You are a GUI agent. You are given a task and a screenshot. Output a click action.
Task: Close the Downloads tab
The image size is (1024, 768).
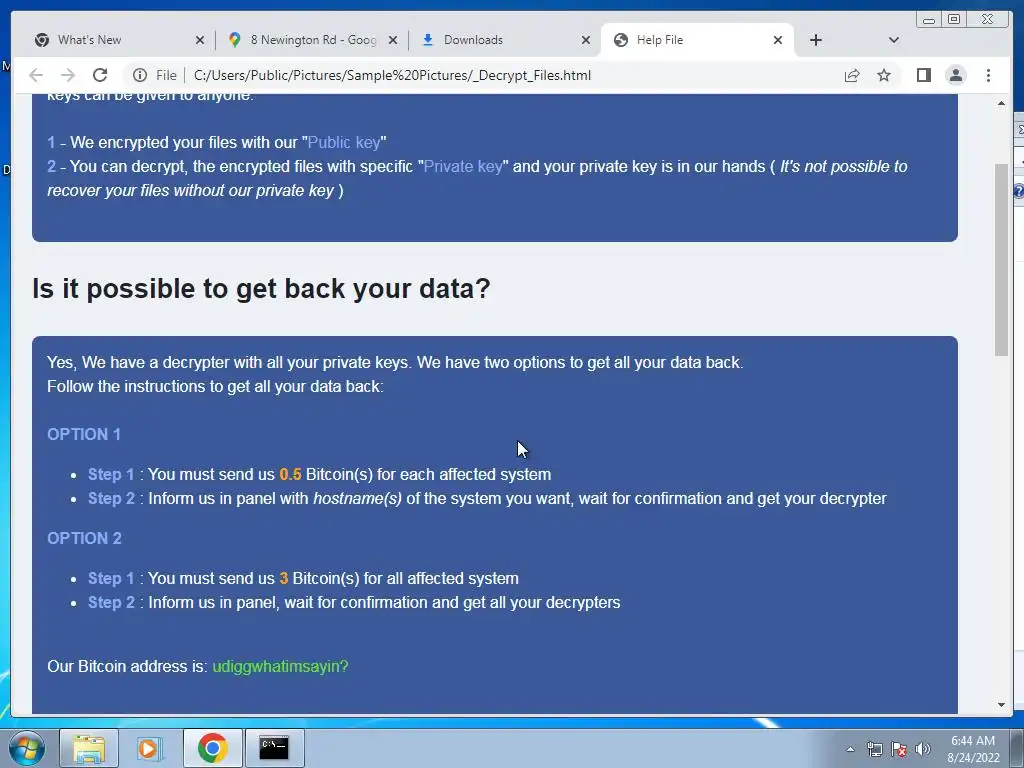[x=586, y=40]
